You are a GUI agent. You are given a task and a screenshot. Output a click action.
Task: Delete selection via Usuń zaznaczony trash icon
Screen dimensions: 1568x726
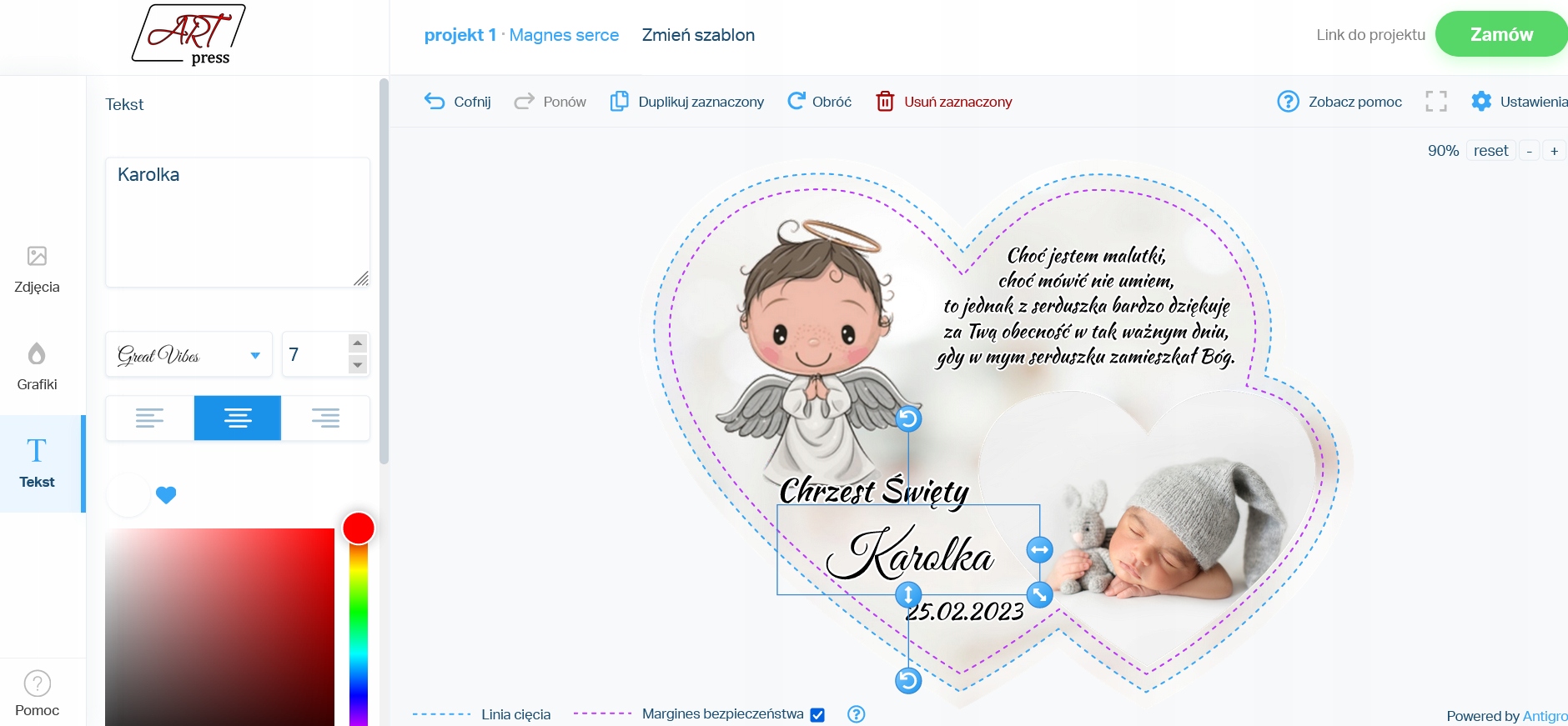[x=885, y=102]
